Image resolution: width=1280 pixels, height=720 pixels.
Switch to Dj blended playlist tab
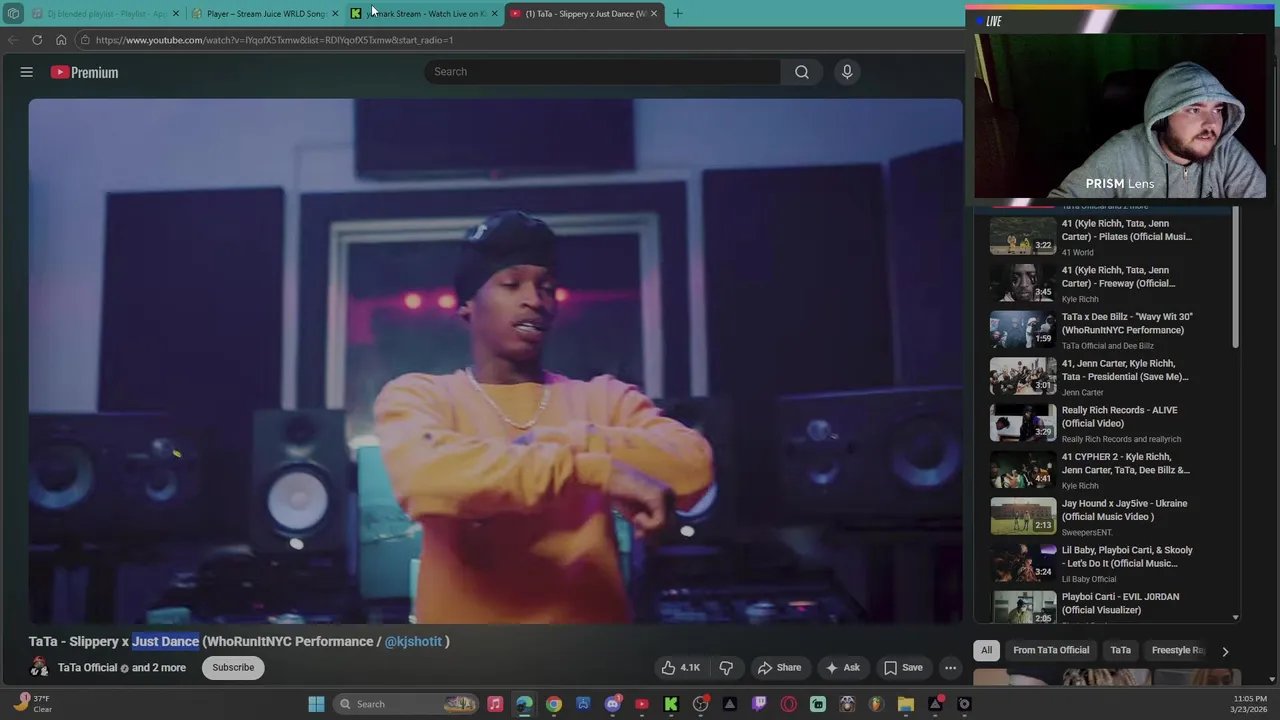click(105, 13)
